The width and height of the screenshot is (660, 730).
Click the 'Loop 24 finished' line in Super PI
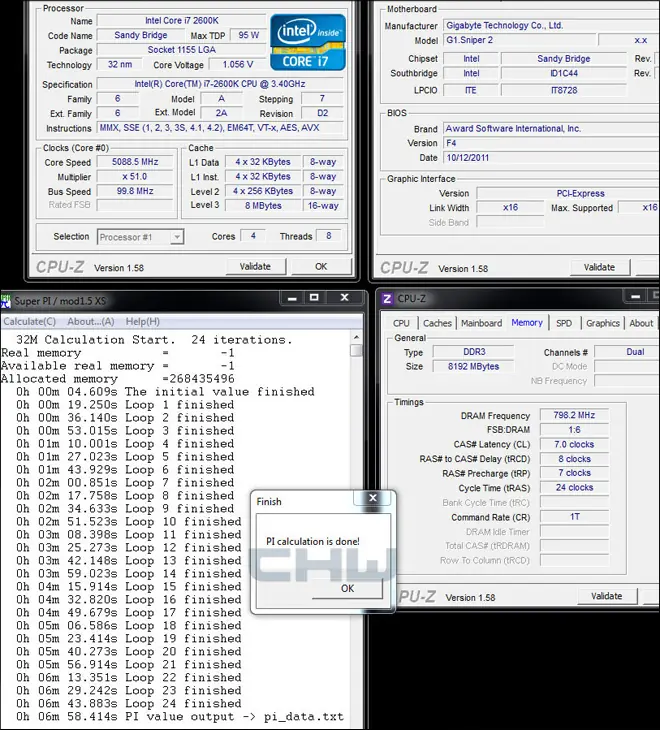[129, 703]
